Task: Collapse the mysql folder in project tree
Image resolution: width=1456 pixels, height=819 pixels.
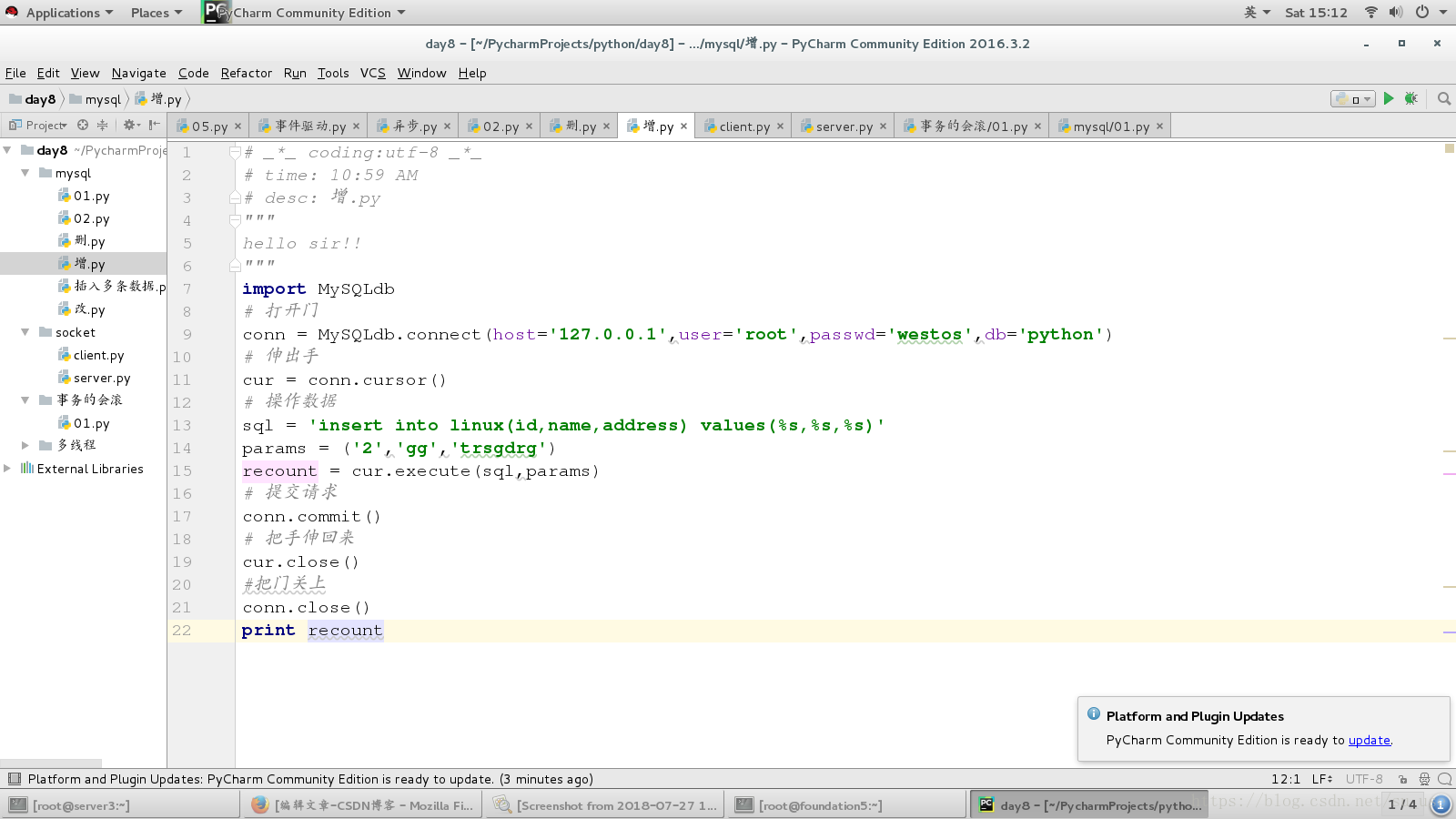Action: (x=25, y=173)
